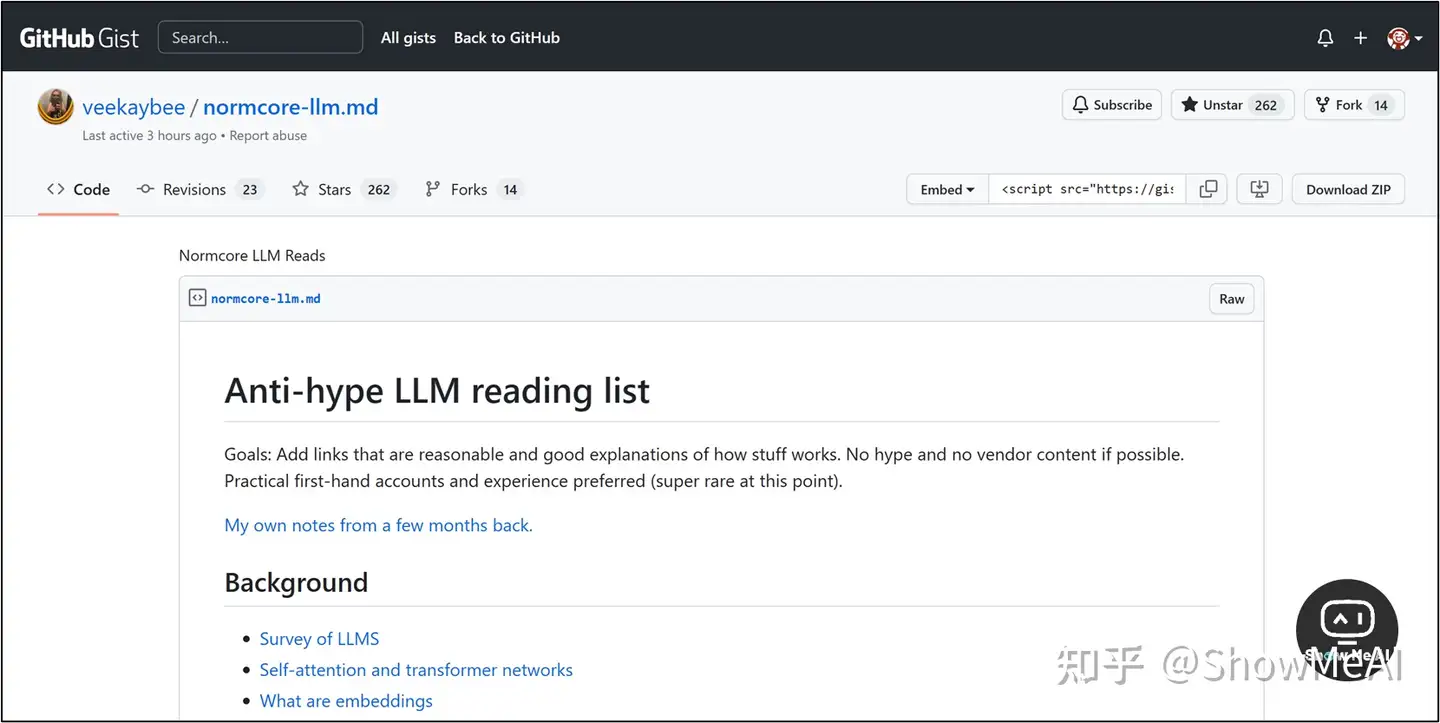
Task: Click the fork count 14 badge
Action: point(1381,105)
